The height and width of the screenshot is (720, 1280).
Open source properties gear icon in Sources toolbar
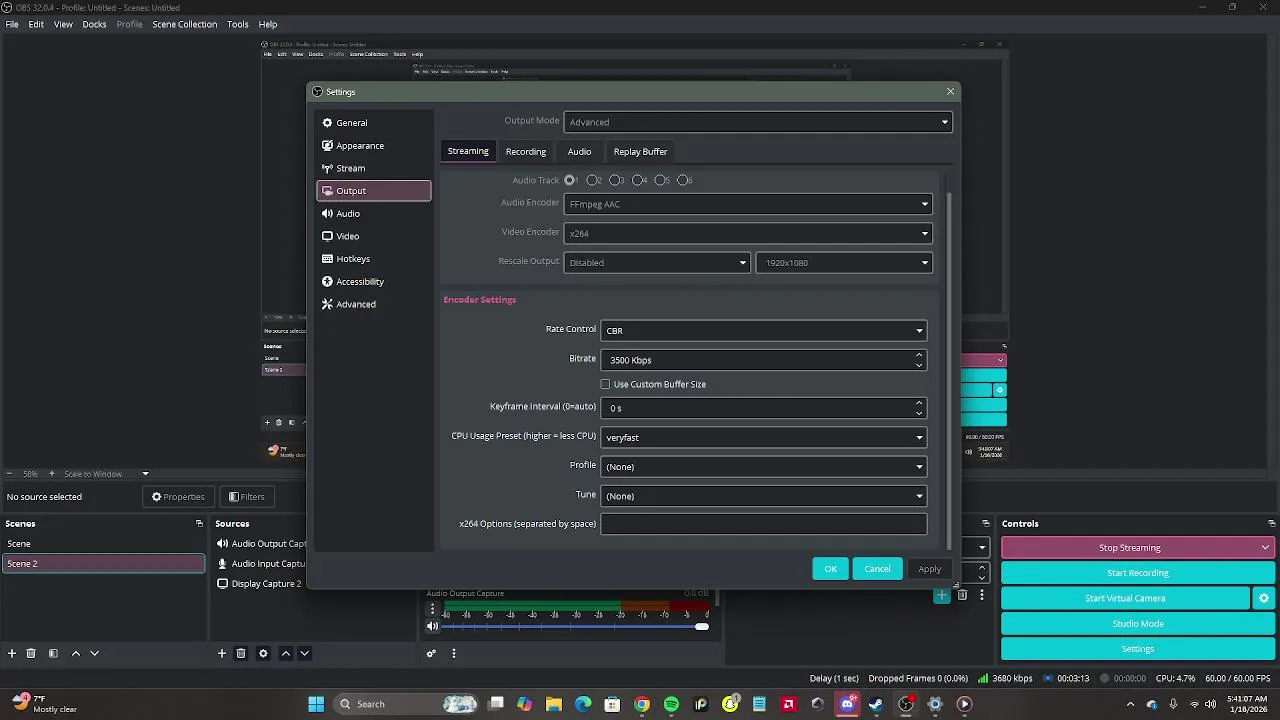point(263,653)
